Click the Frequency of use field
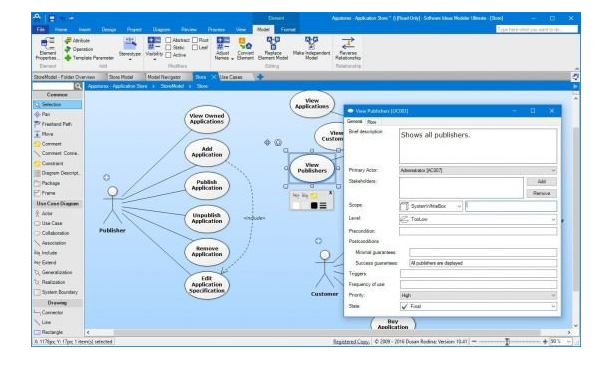Screen dimensions: 614x369 [x=478, y=284]
